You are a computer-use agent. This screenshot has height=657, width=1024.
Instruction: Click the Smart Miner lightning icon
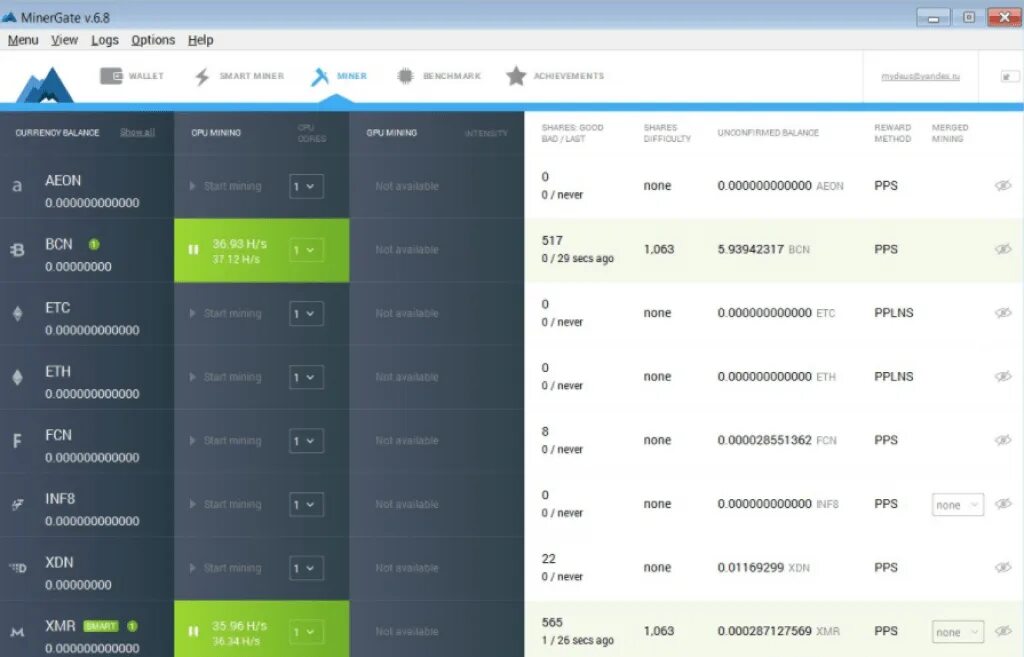click(x=202, y=76)
